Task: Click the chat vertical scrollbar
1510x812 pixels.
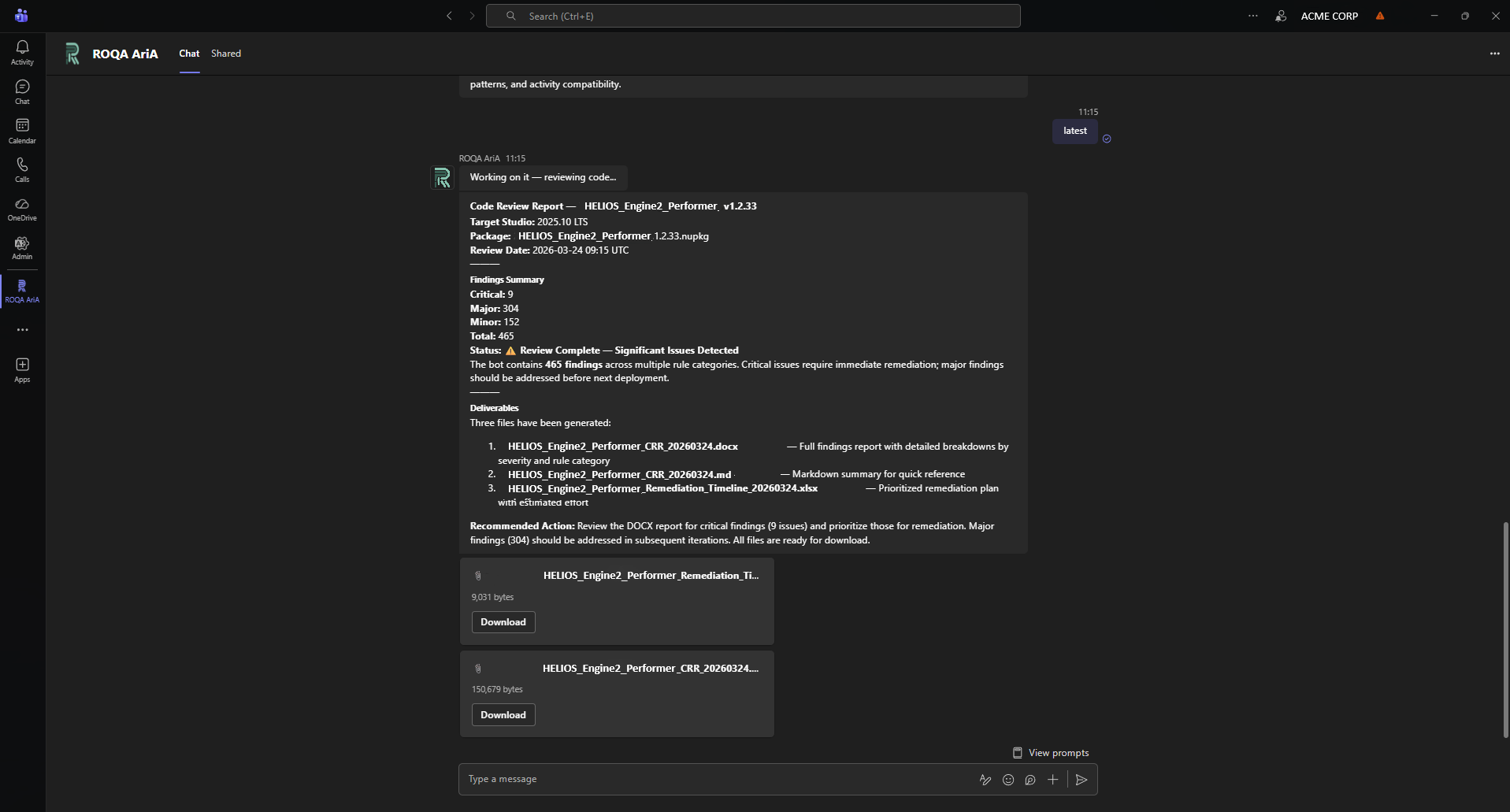Action: point(1505,629)
